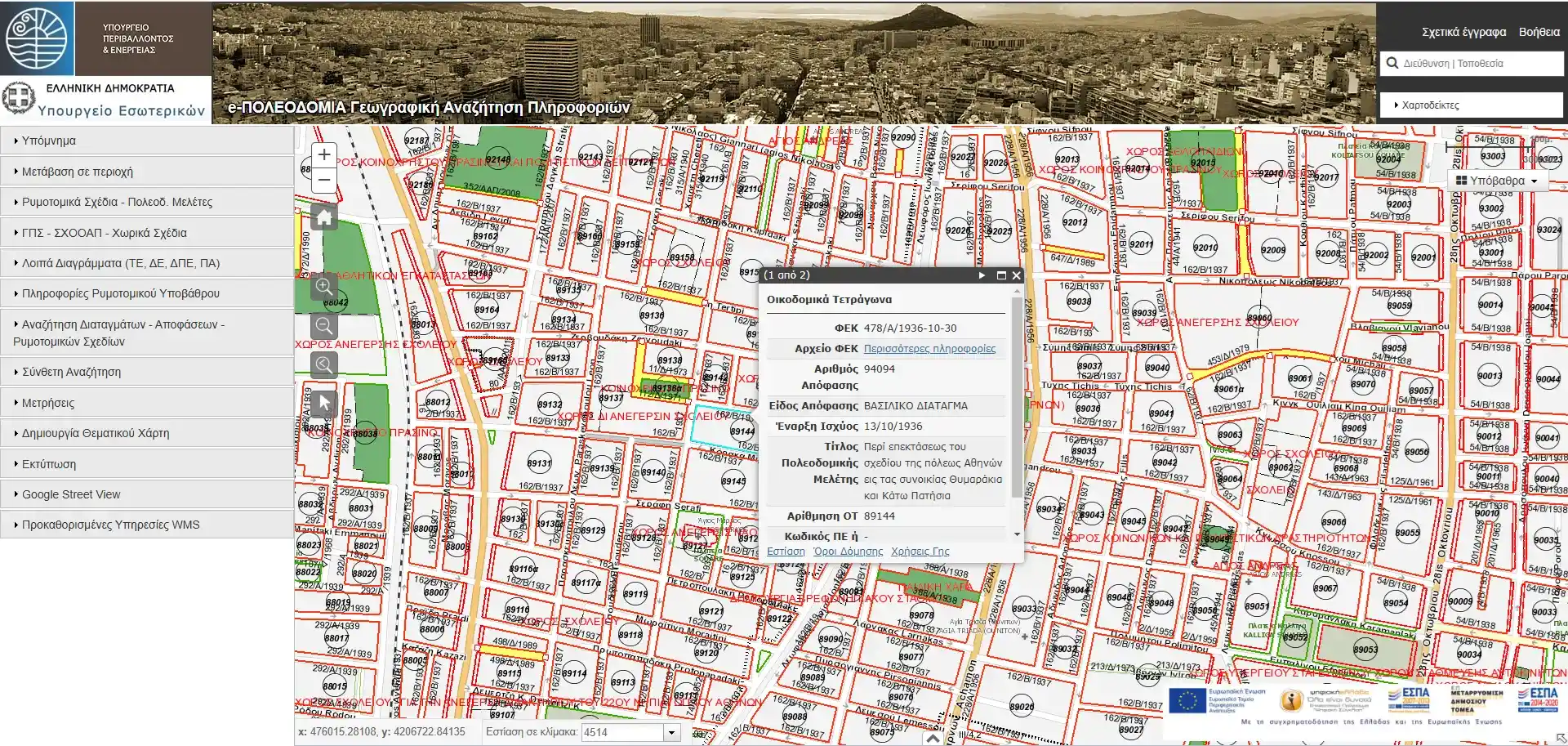Open the Υπόβαθρα basemap gallery
The width and height of the screenshot is (1568, 746).
[1497, 181]
